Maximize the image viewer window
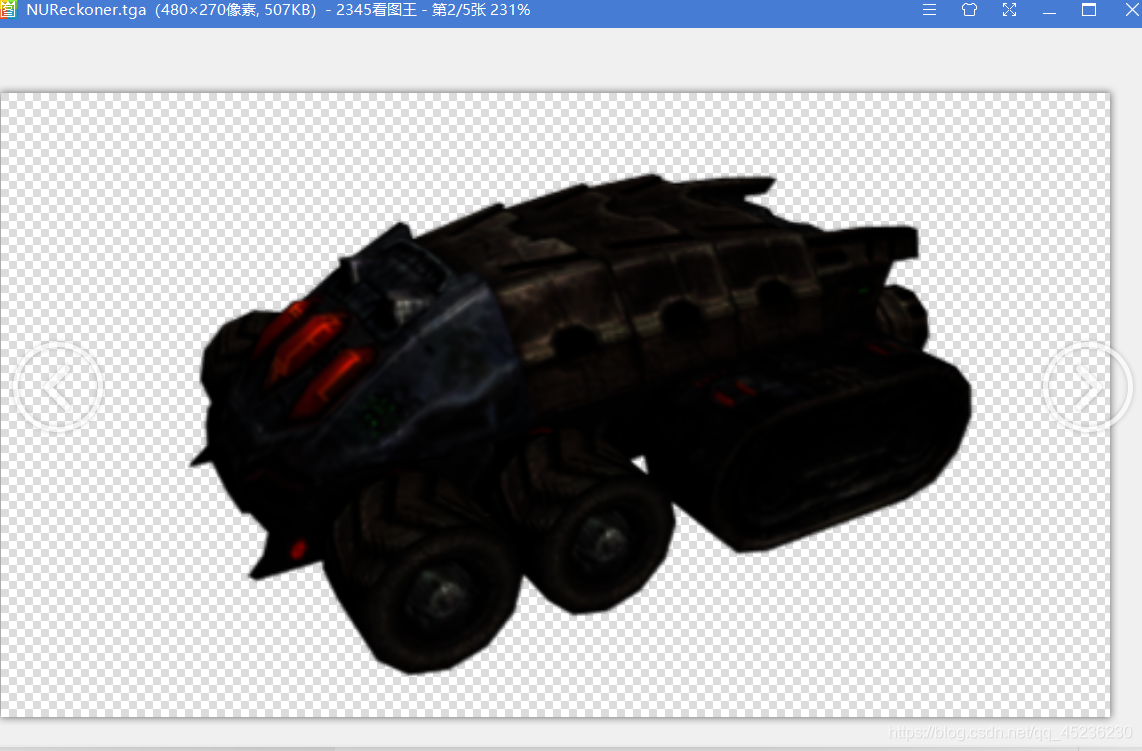This screenshot has height=751, width=1142. click(x=1089, y=9)
